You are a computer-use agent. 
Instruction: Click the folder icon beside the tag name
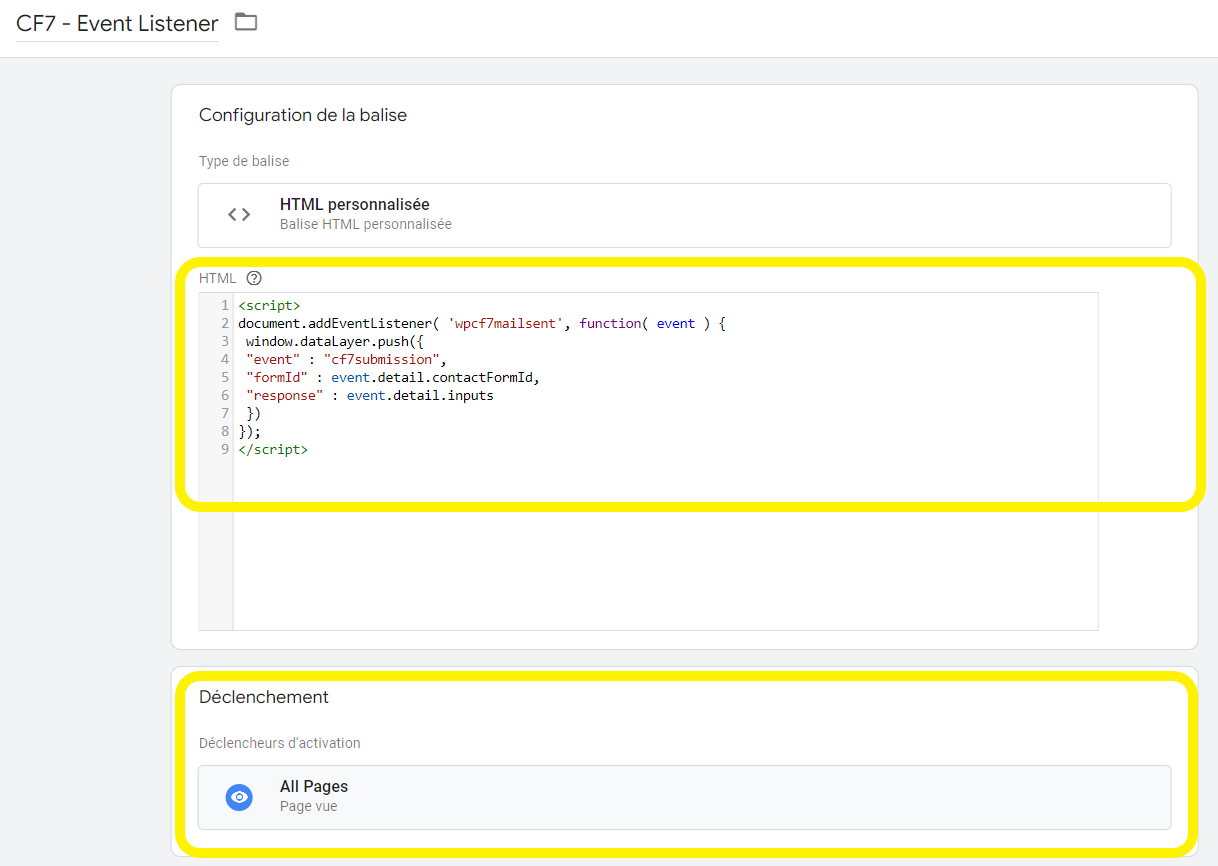tap(246, 22)
